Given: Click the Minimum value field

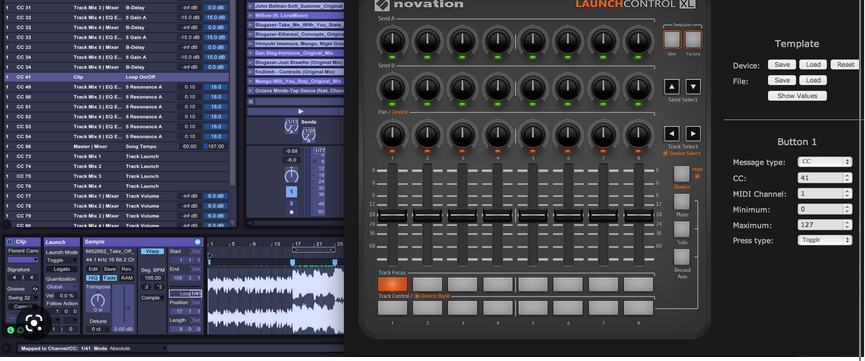Looking at the screenshot, I should [825, 209].
